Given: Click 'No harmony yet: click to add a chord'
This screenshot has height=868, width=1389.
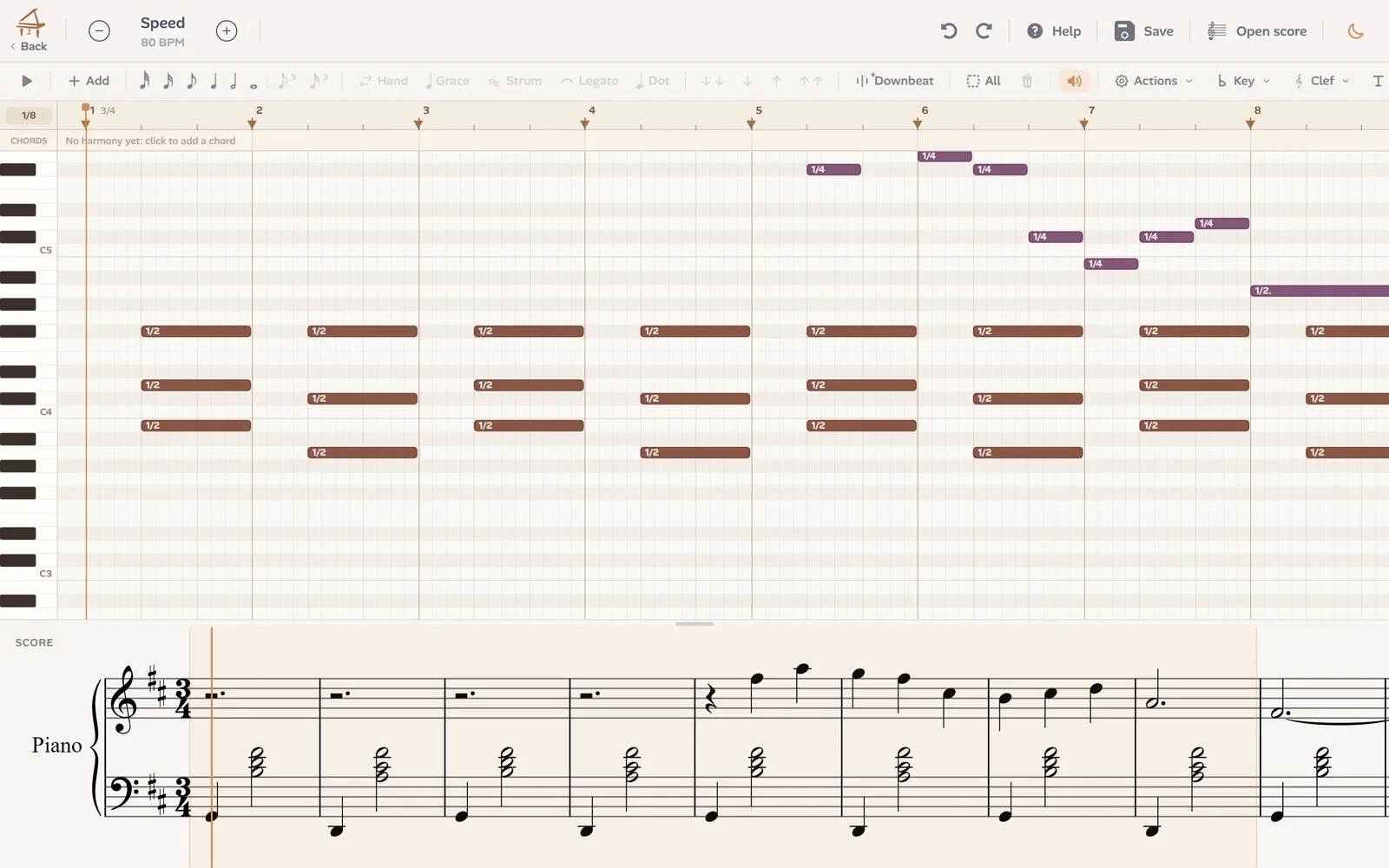Looking at the screenshot, I should click(150, 141).
